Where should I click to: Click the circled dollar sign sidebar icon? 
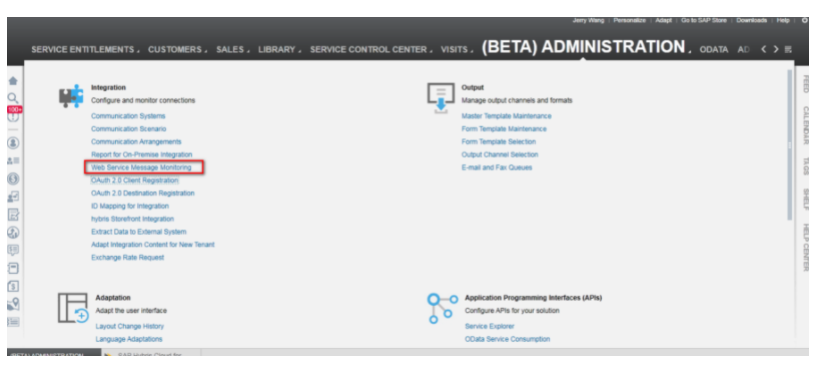(x=13, y=179)
